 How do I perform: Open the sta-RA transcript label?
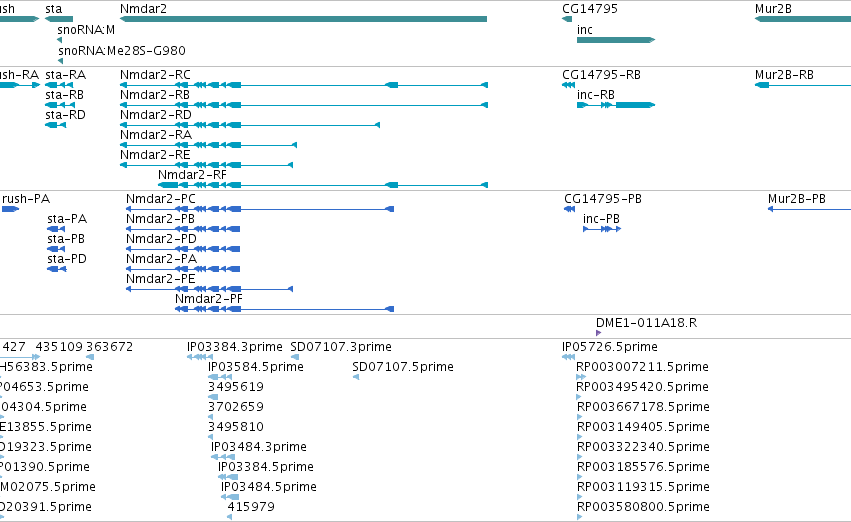point(65,75)
